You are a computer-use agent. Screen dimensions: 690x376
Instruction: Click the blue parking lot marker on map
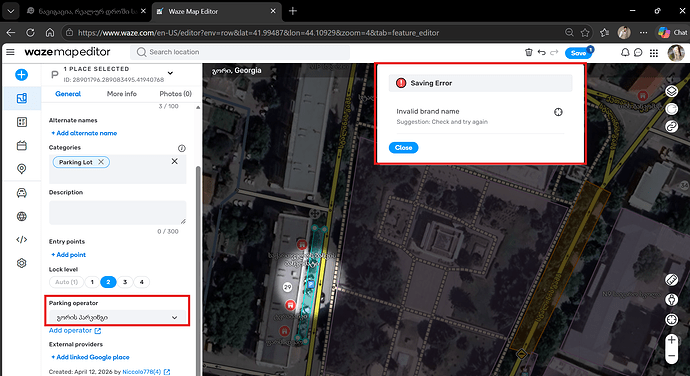(x=311, y=285)
